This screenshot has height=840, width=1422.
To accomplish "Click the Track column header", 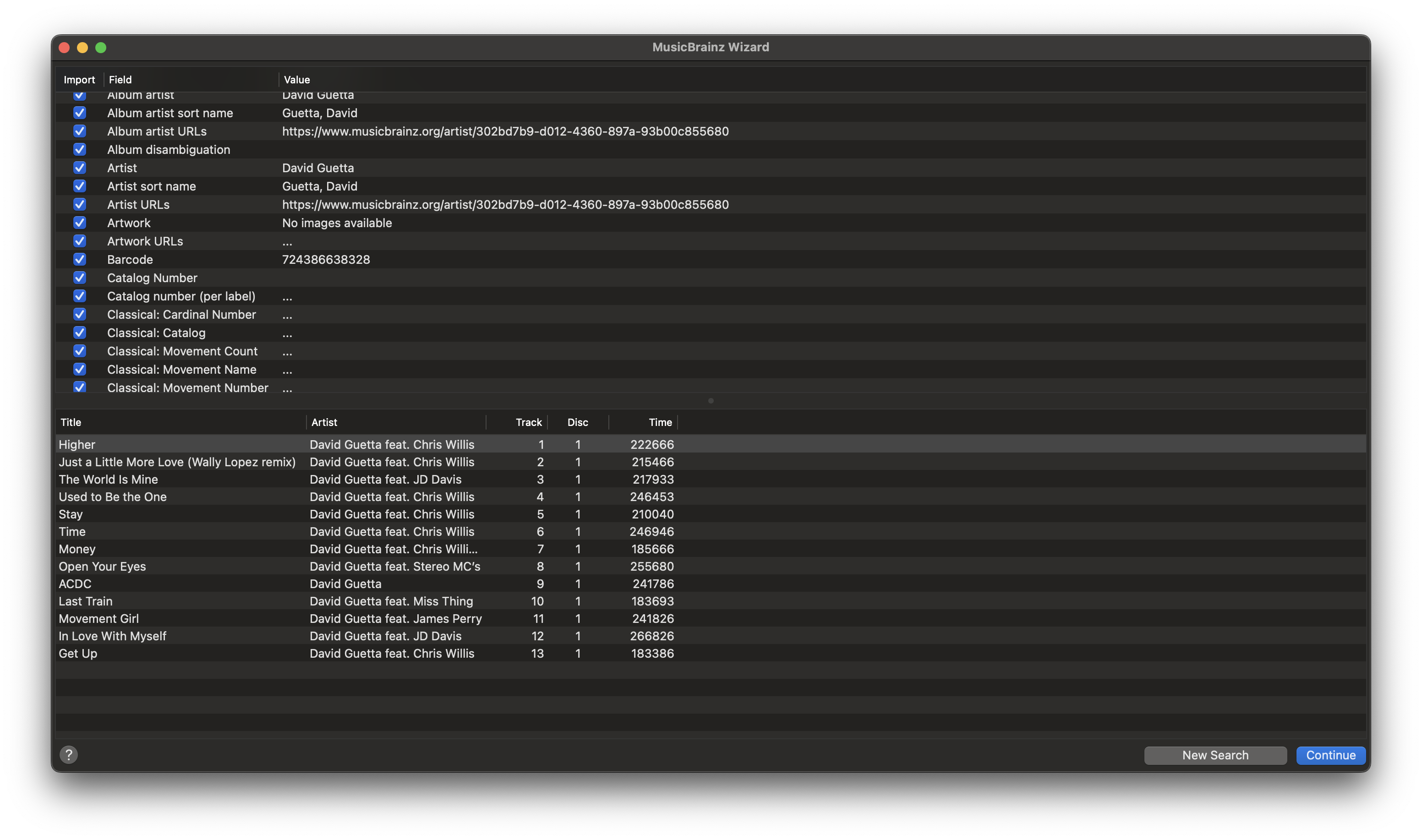I will 517,422.
